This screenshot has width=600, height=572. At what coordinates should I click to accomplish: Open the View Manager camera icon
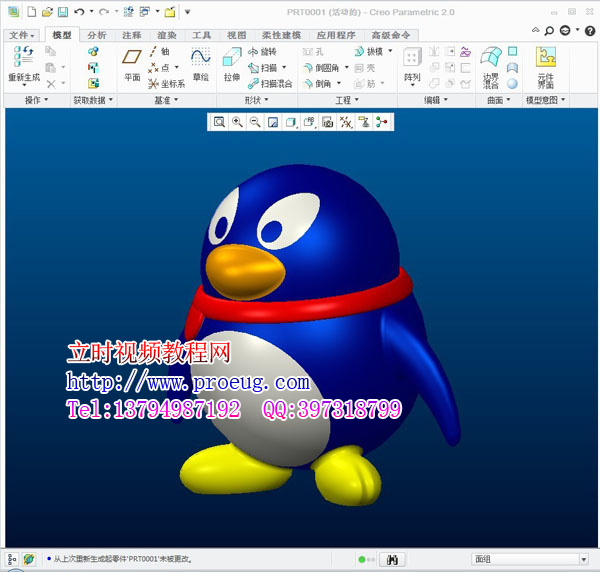tap(328, 122)
